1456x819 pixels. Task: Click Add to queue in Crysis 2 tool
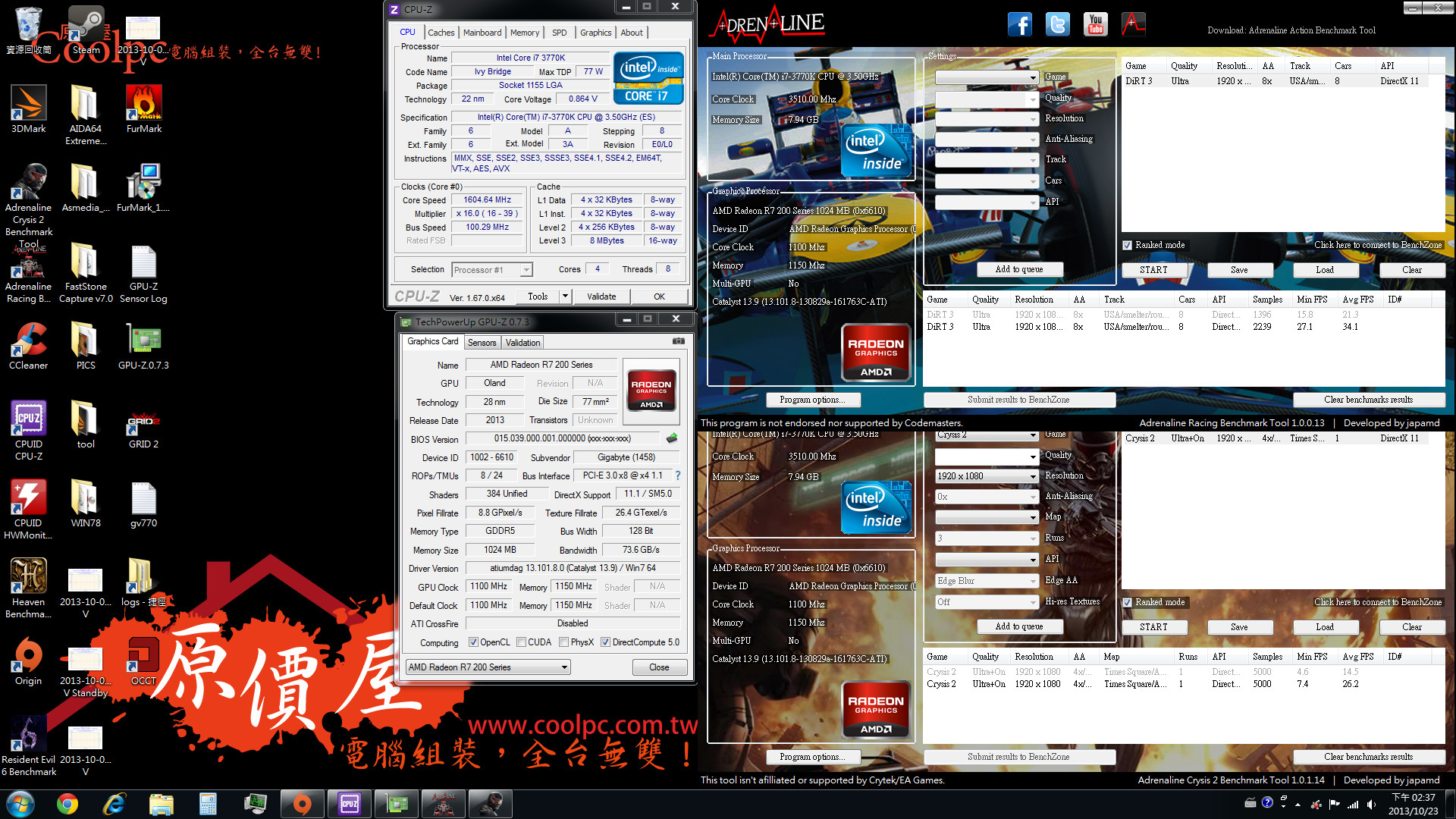point(1018,626)
